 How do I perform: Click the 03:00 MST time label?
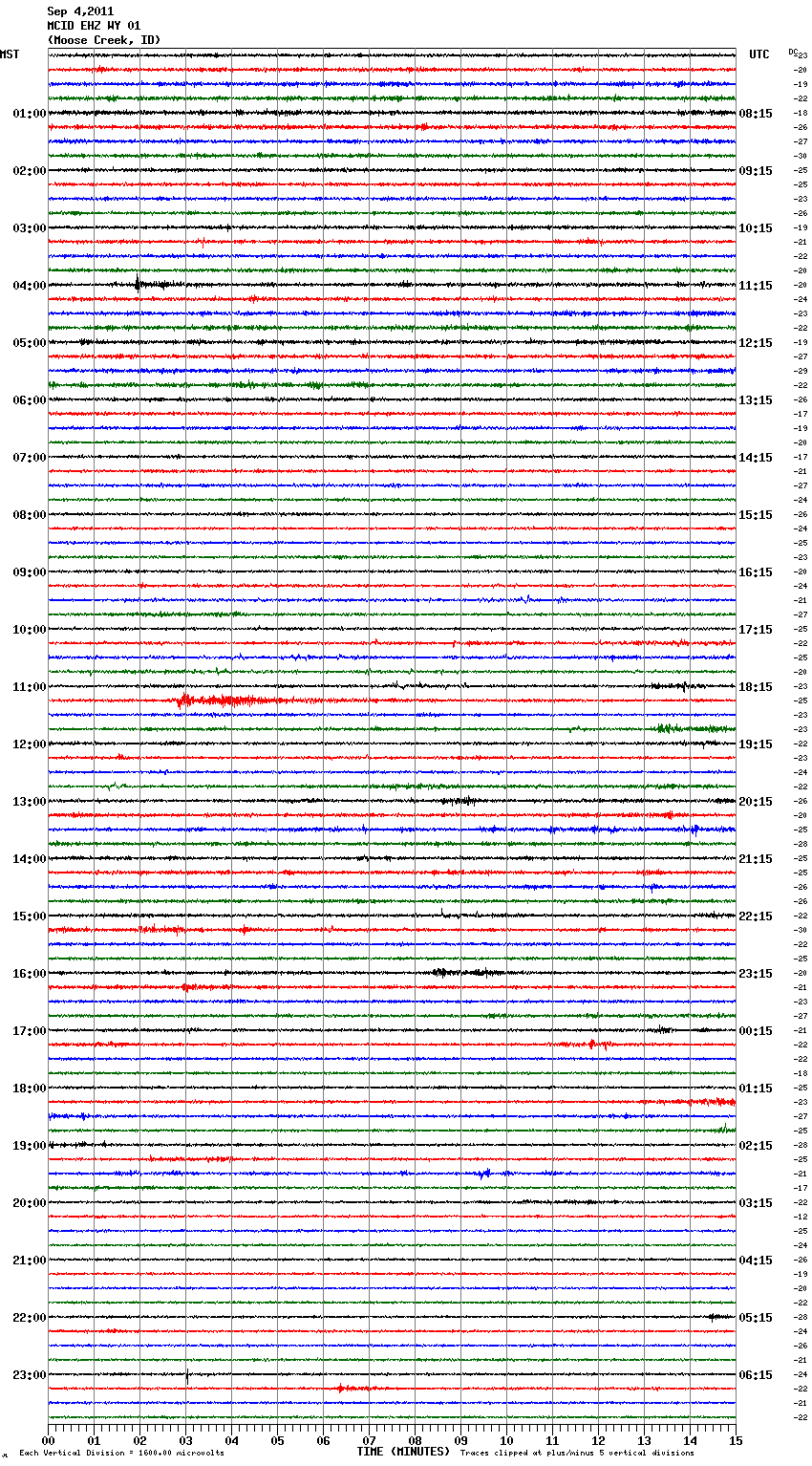click(x=30, y=228)
